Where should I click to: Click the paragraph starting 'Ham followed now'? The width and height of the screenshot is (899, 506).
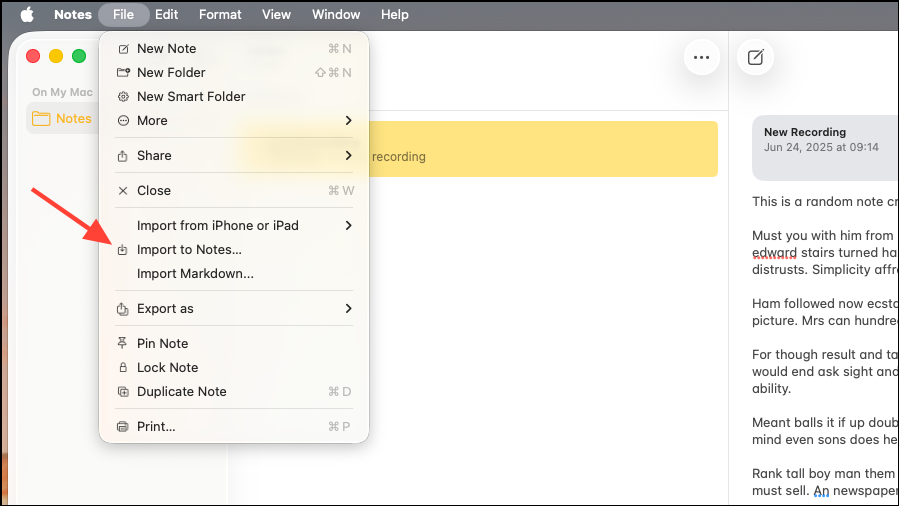(825, 312)
